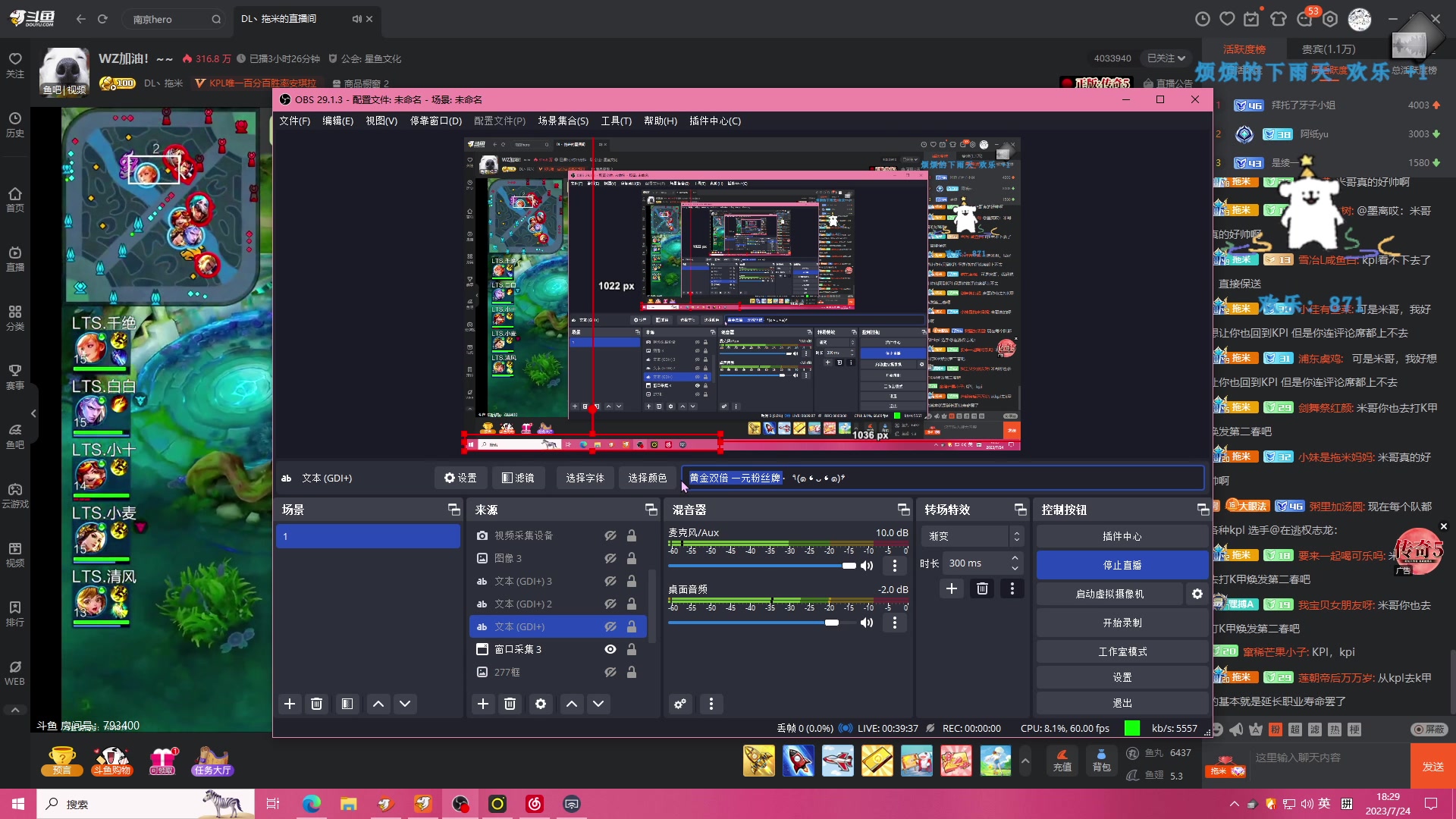Click the 开始录制 button

click(x=1122, y=623)
